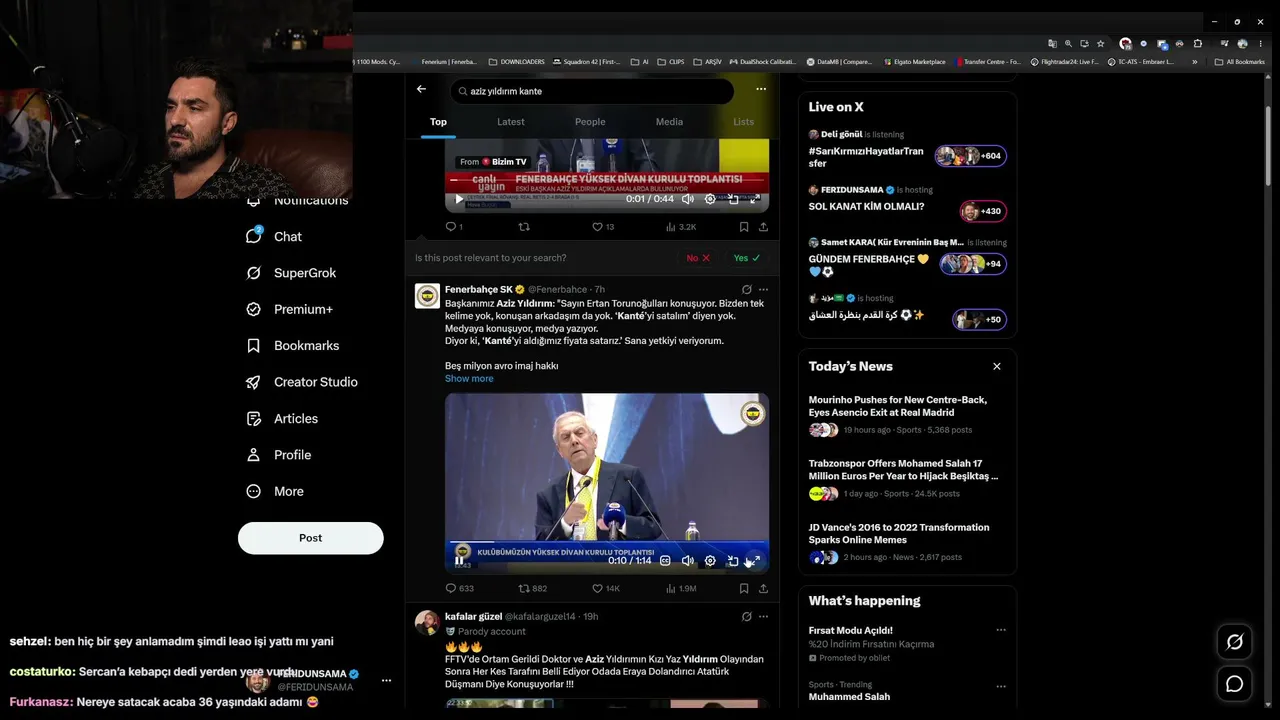Image resolution: width=1280 pixels, height=720 pixels.
Task: Switch to the People search tab
Action: 590,122
